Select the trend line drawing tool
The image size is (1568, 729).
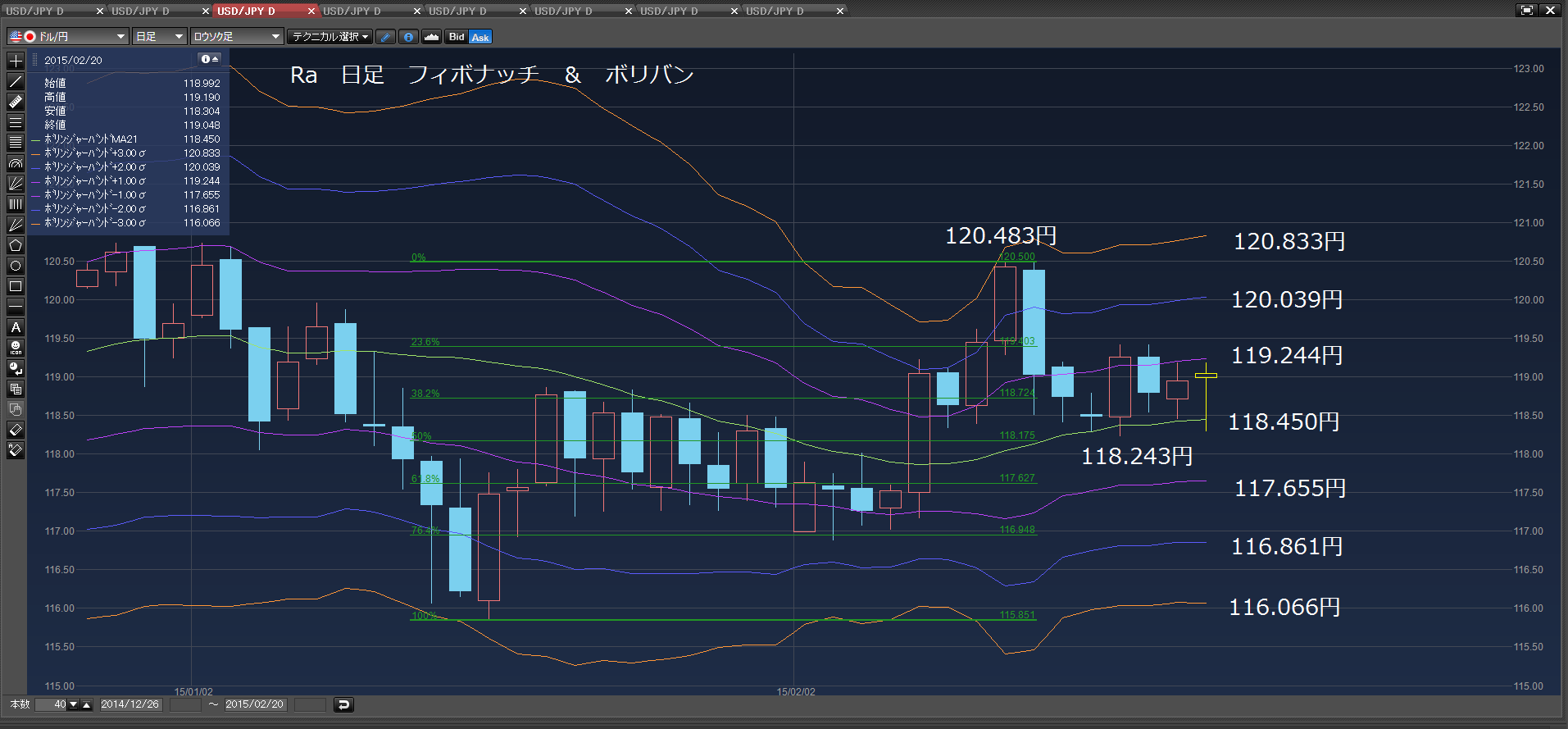pyautogui.click(x=16, y=81)
